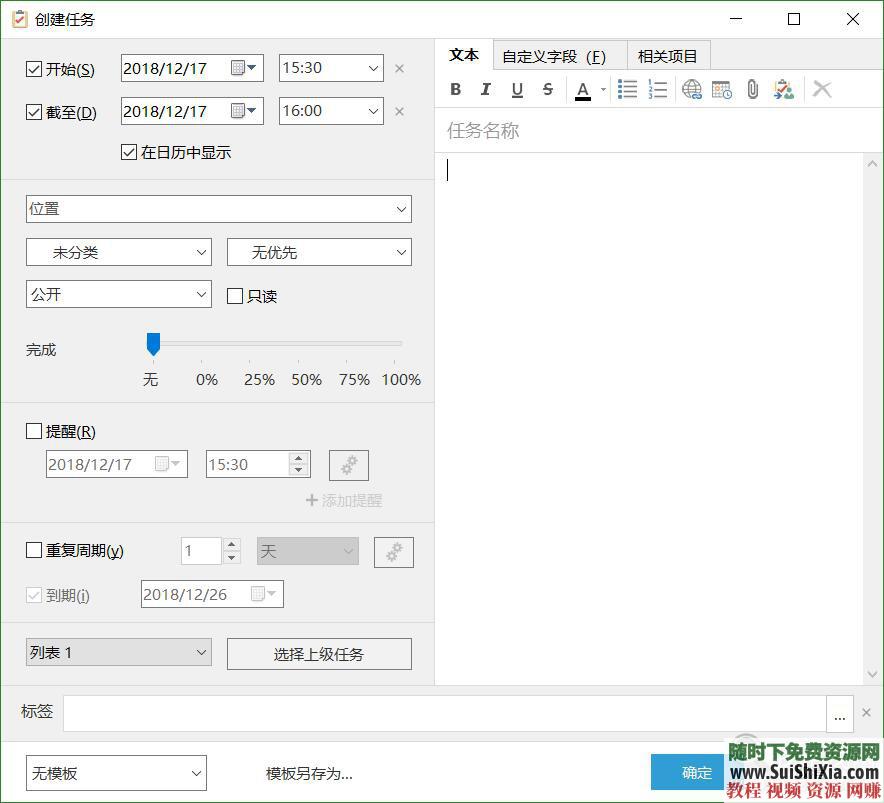Underline the selected text
The width and height of the screenshot is (884, 803).
tap(517, 89)
